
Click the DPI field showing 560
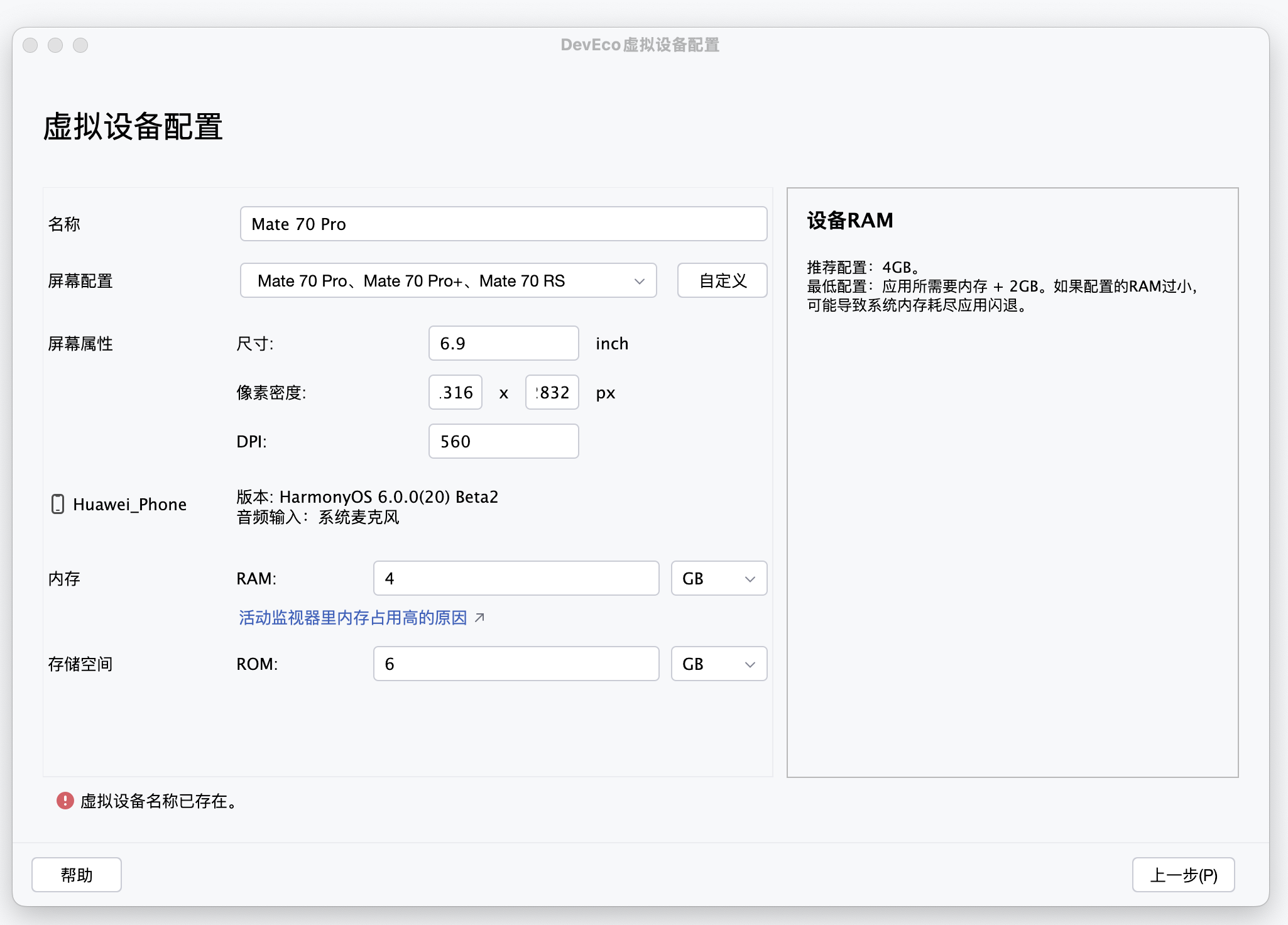504,441
